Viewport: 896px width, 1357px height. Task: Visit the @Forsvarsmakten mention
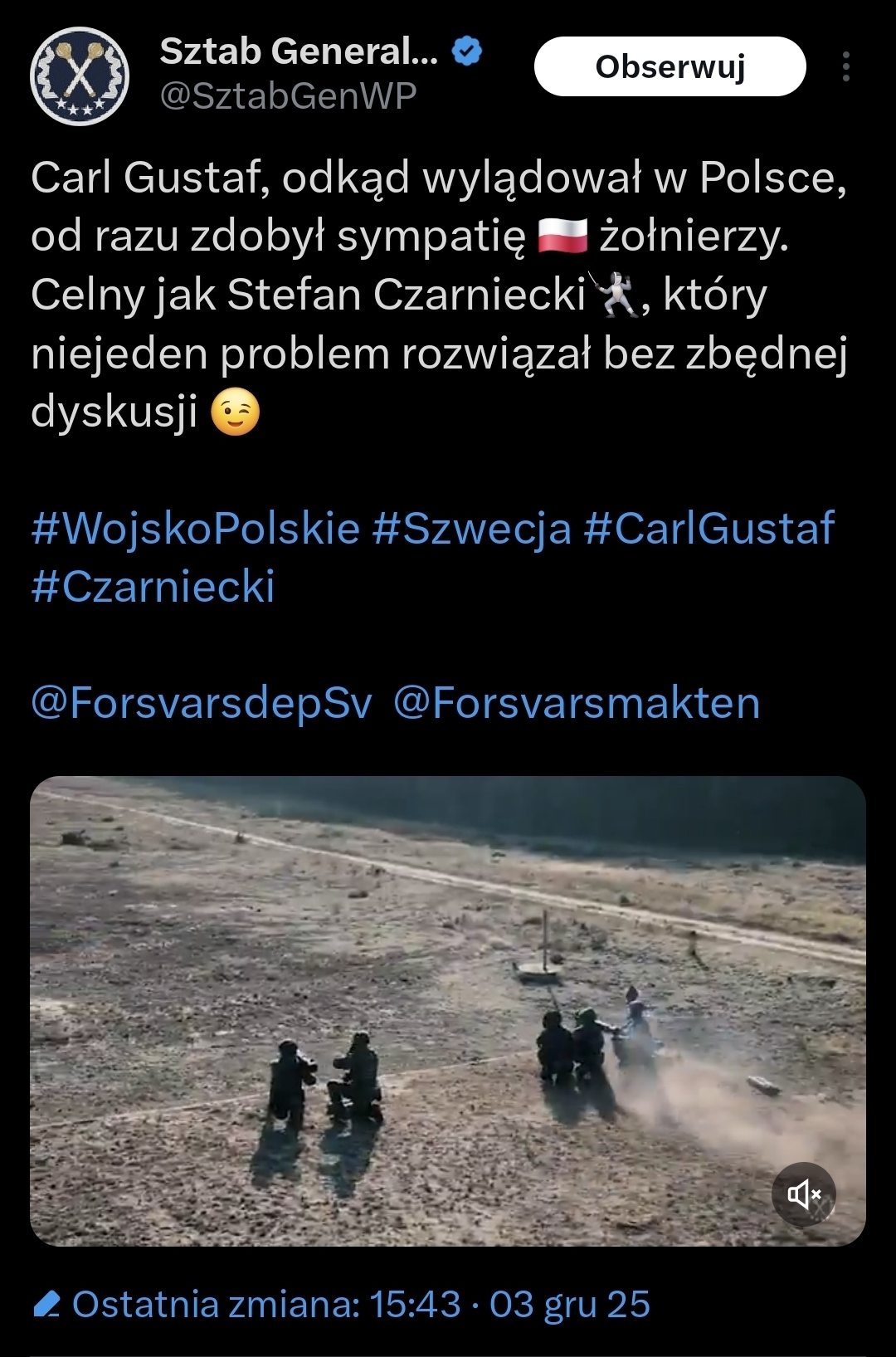pyautogui.click(x=577, y=703)
